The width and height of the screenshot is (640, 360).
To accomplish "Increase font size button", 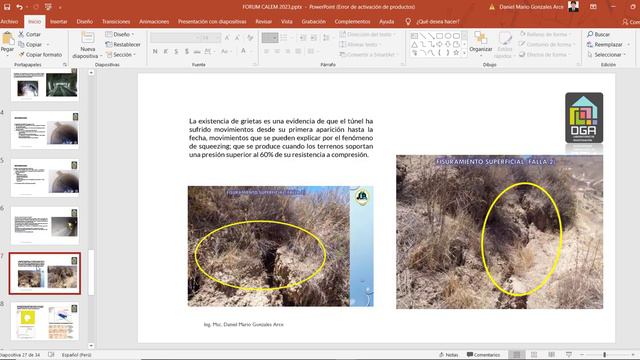I will pos(227,38).
